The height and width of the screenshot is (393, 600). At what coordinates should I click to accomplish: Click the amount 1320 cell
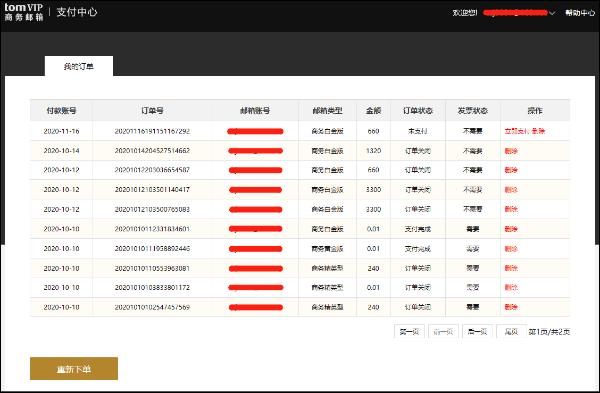pos(373,151)
